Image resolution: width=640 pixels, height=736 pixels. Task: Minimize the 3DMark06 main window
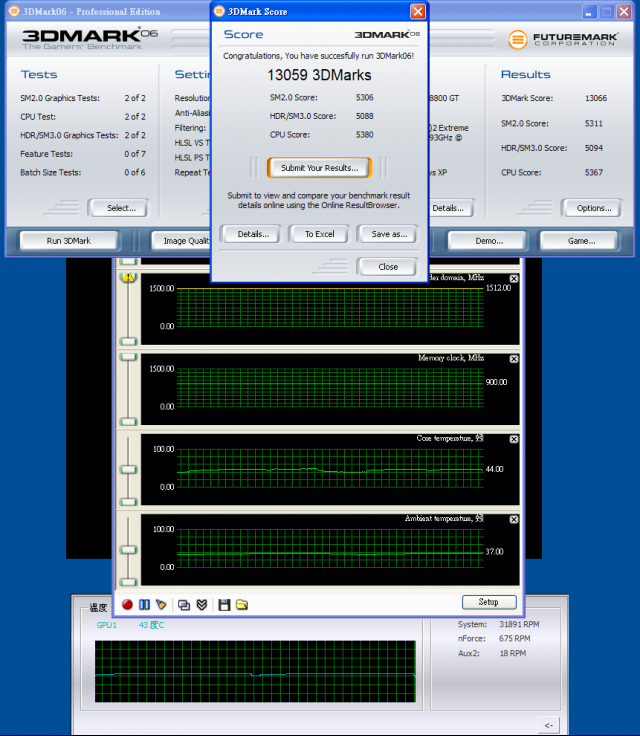589,11
